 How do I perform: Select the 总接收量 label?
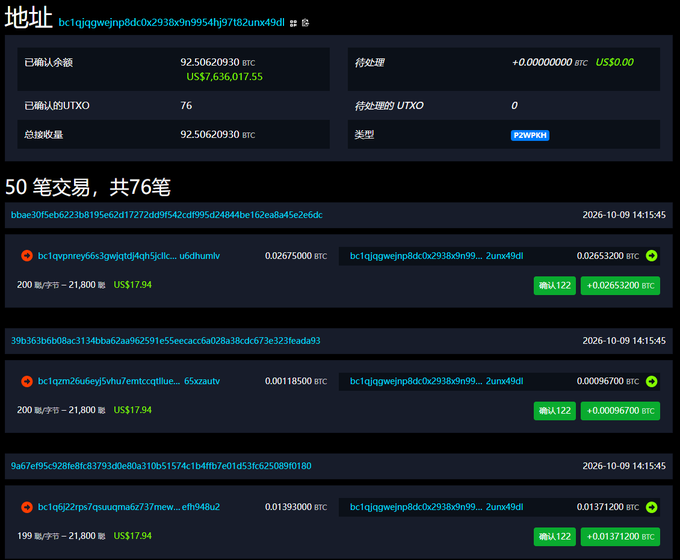coord(44,134)
